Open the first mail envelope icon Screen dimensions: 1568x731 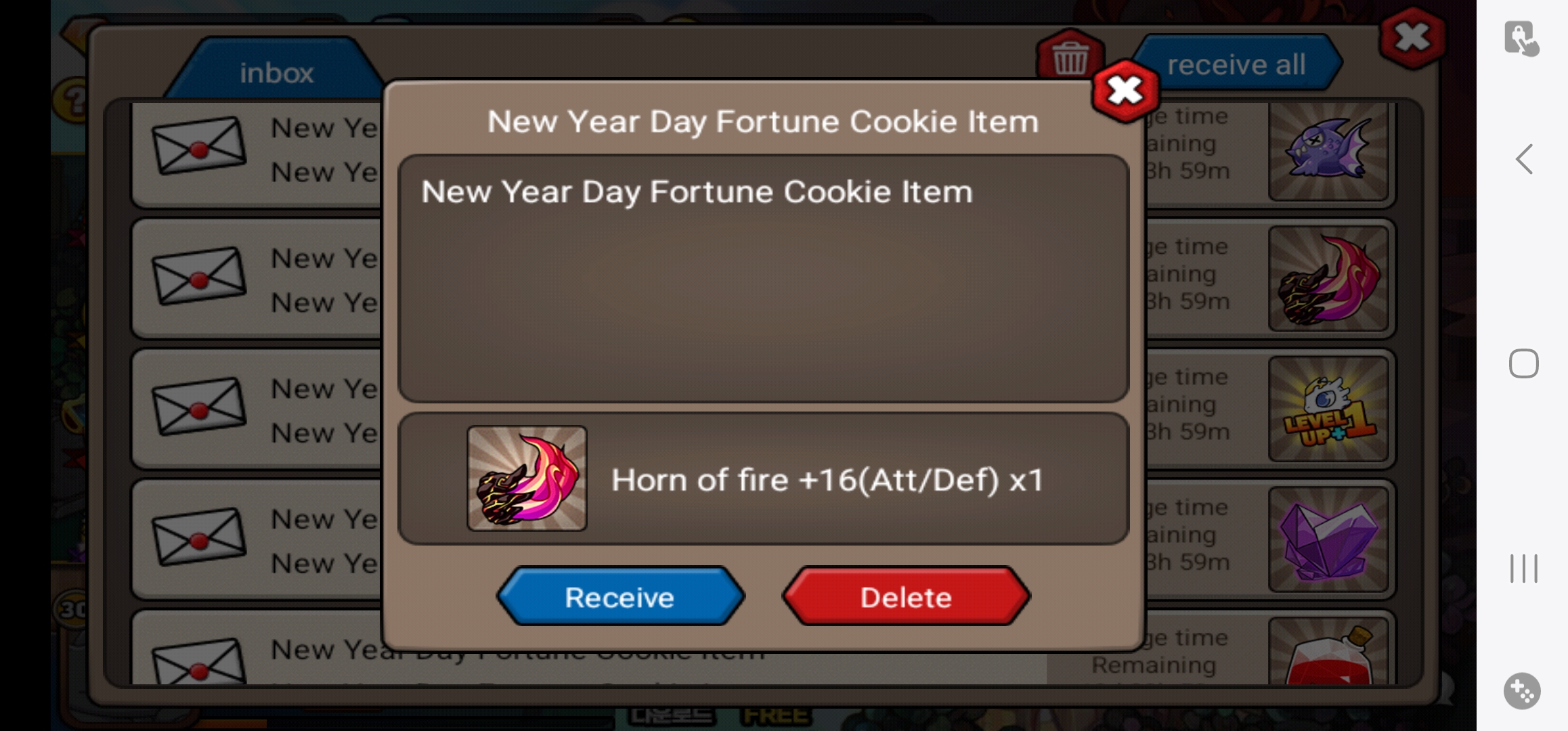click(198, 145)
